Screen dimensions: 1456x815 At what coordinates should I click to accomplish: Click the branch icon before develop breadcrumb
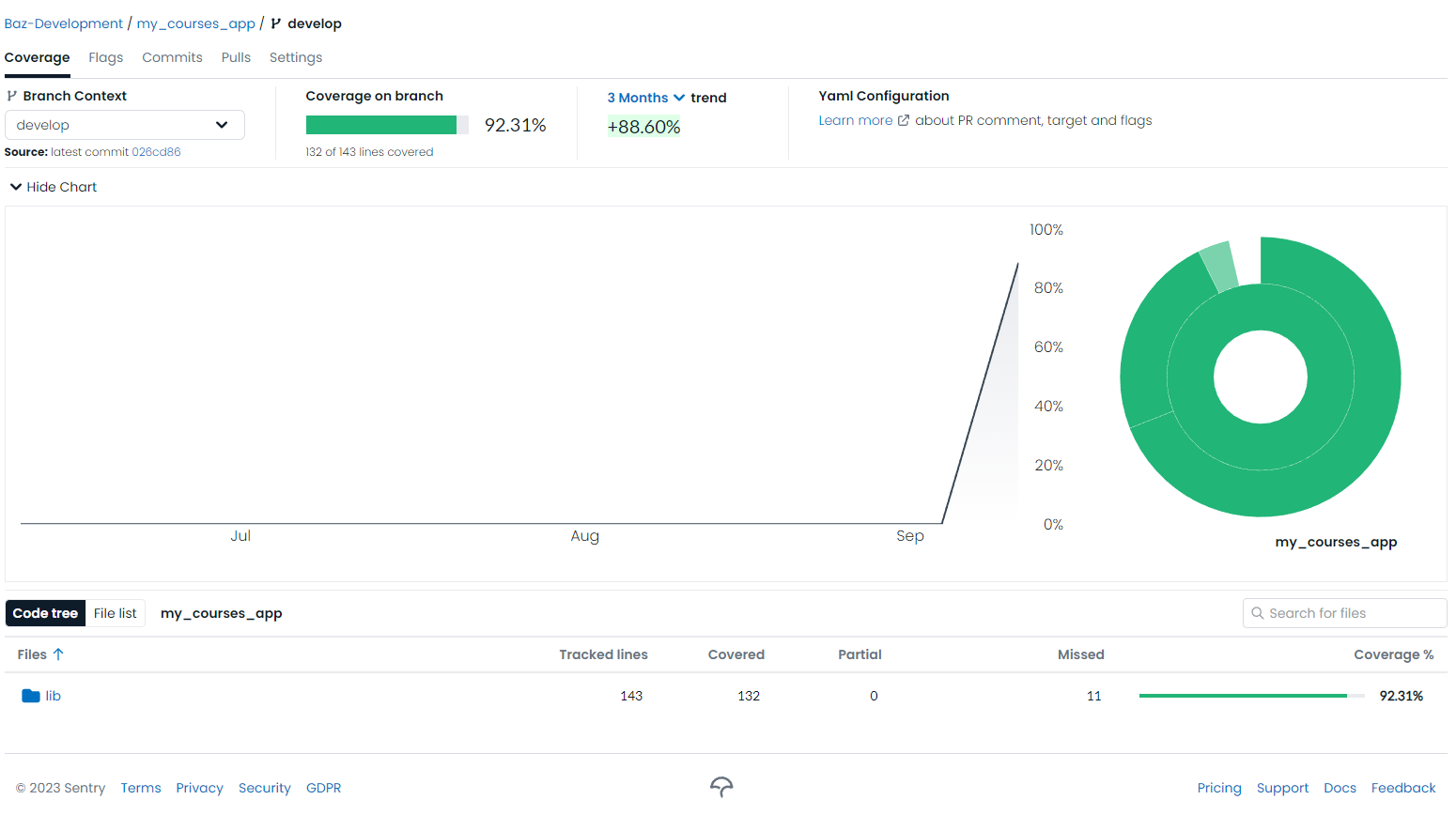point(276,23)
